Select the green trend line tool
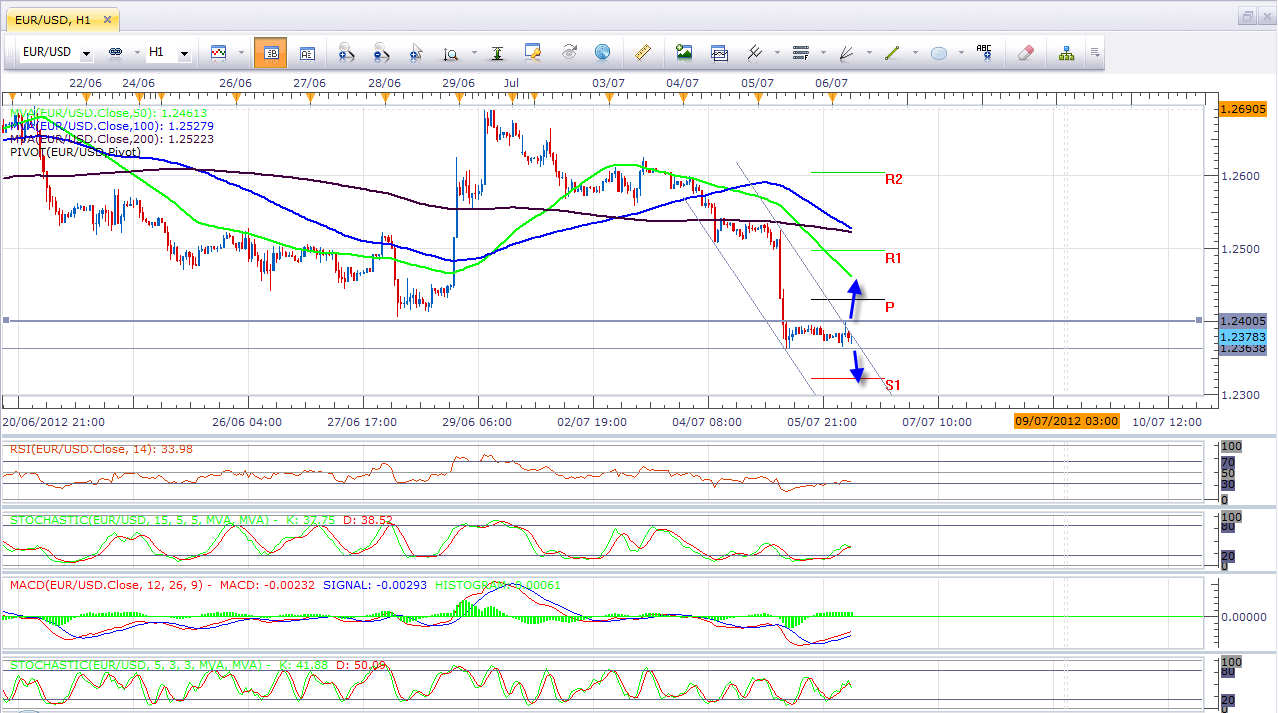The width and height of the screenshot is (1278, 713). [x=892, y=52]
